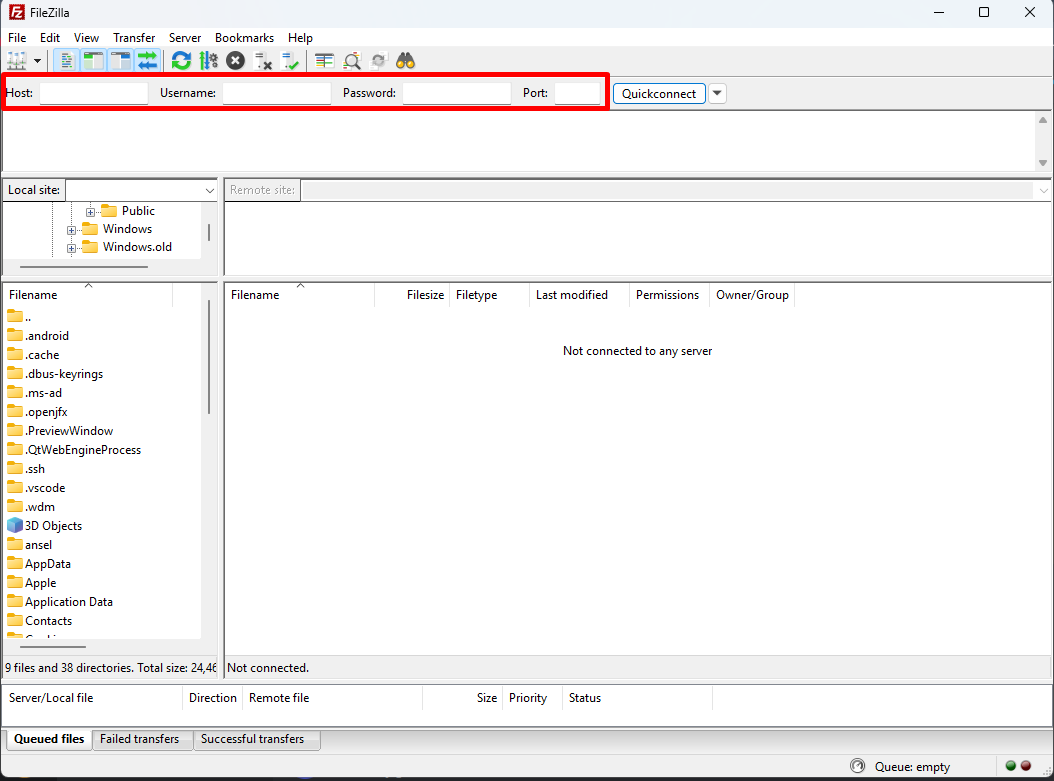Reconnect to the last used server
This screenshot has height=781, width=1054.
click(x=291, y=60)
